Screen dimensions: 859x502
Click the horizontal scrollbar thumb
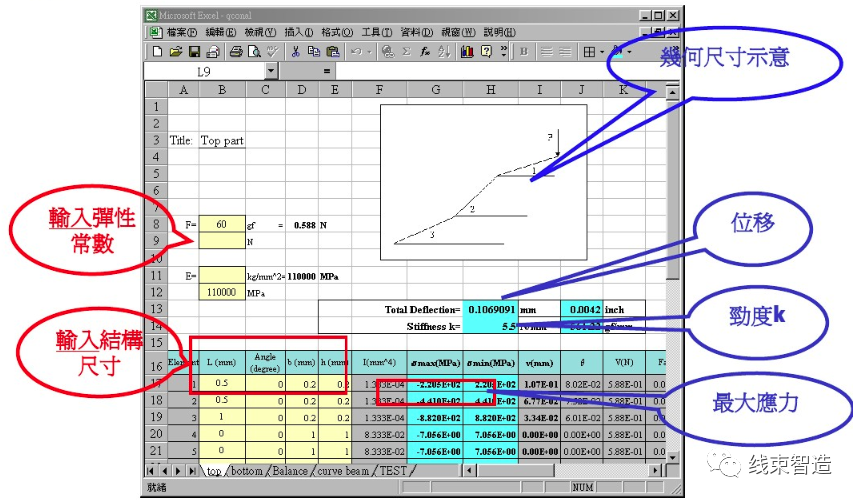(x=515, y=471)
